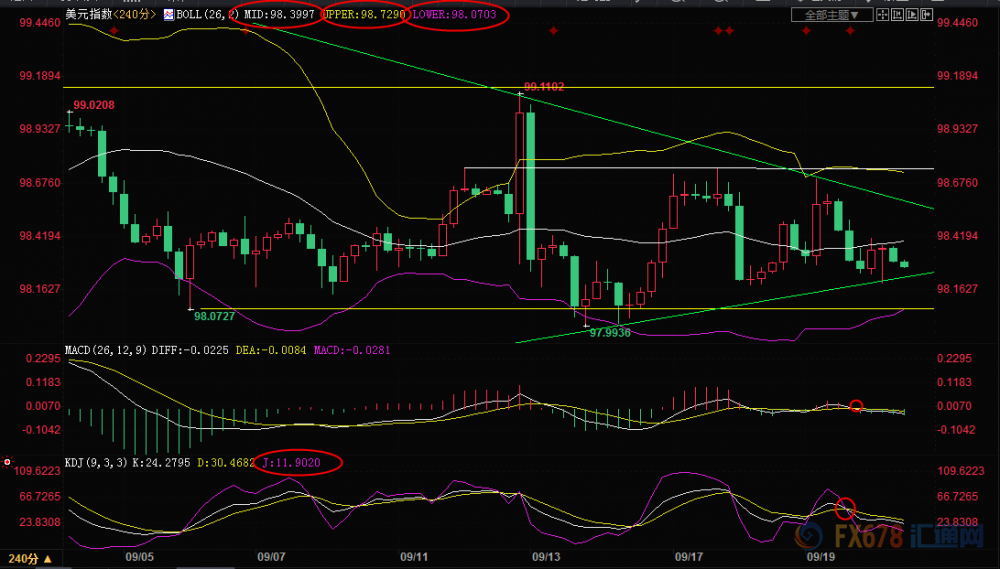Click 66.7265 on the right KDJ axis
Screen dimensions: 1000x569
(957, 497)
